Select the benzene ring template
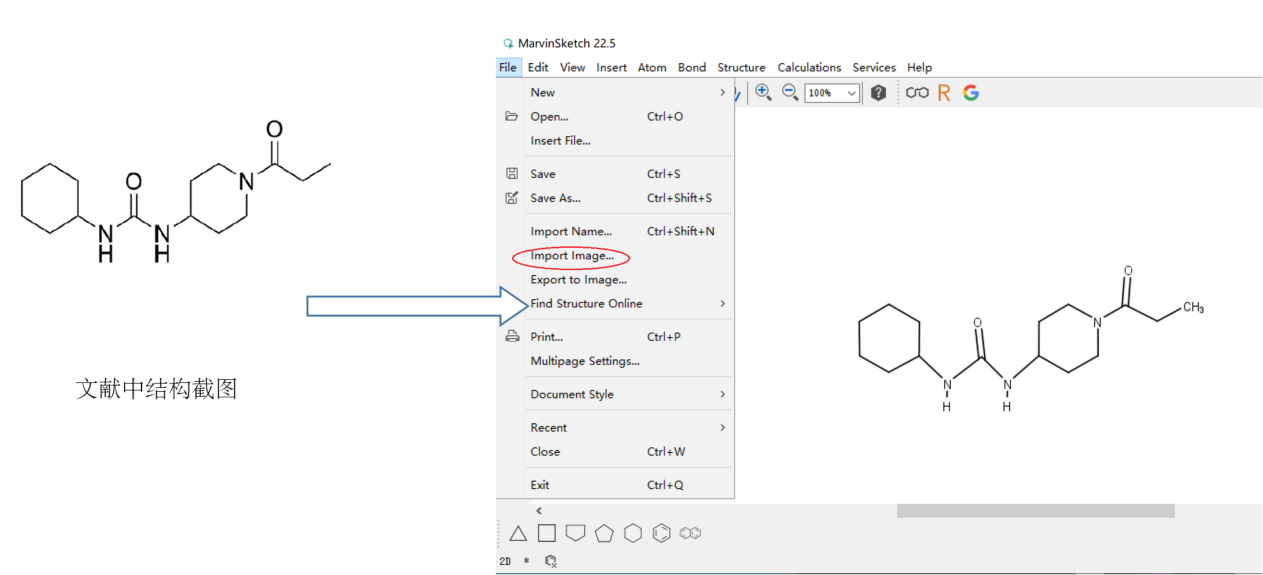The width and height of the screenshot is (1263, 575). point(661,533)
